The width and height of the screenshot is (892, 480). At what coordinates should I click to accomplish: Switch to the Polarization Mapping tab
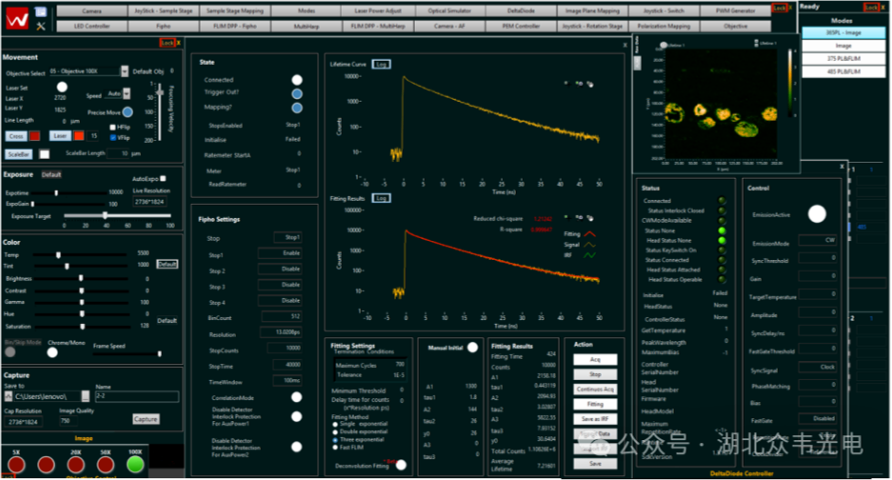664,26
